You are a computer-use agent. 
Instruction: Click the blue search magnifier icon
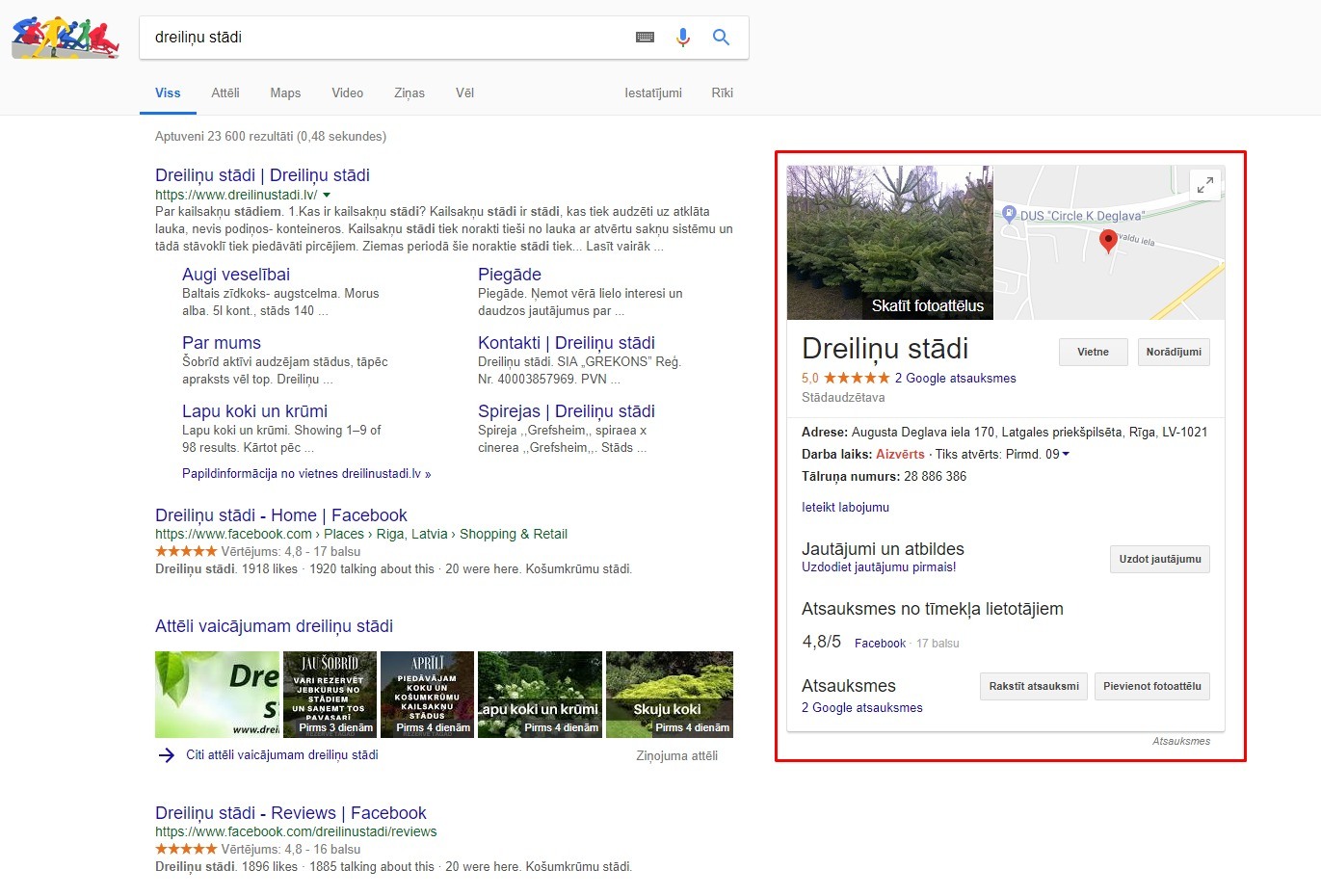(x=721, y=38)
